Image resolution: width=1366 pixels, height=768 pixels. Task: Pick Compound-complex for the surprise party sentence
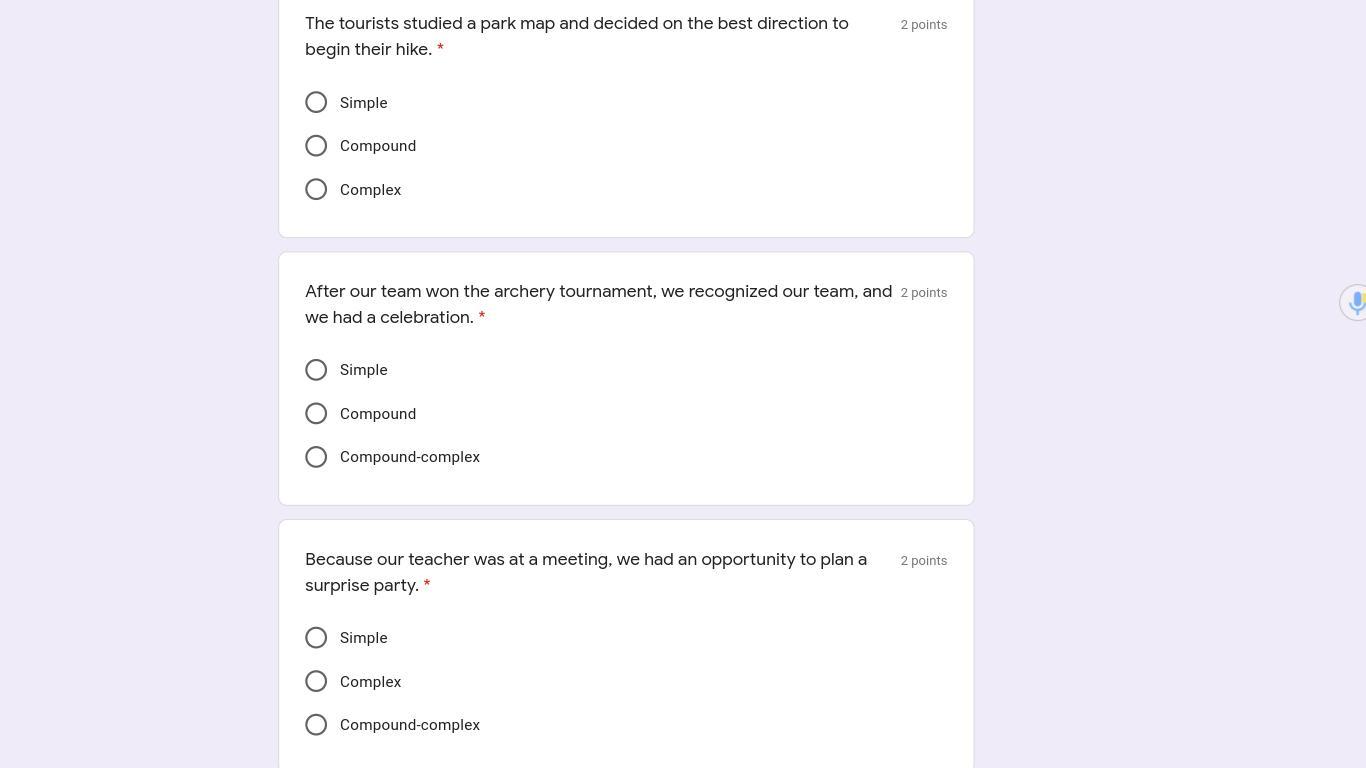pos(316,725)
